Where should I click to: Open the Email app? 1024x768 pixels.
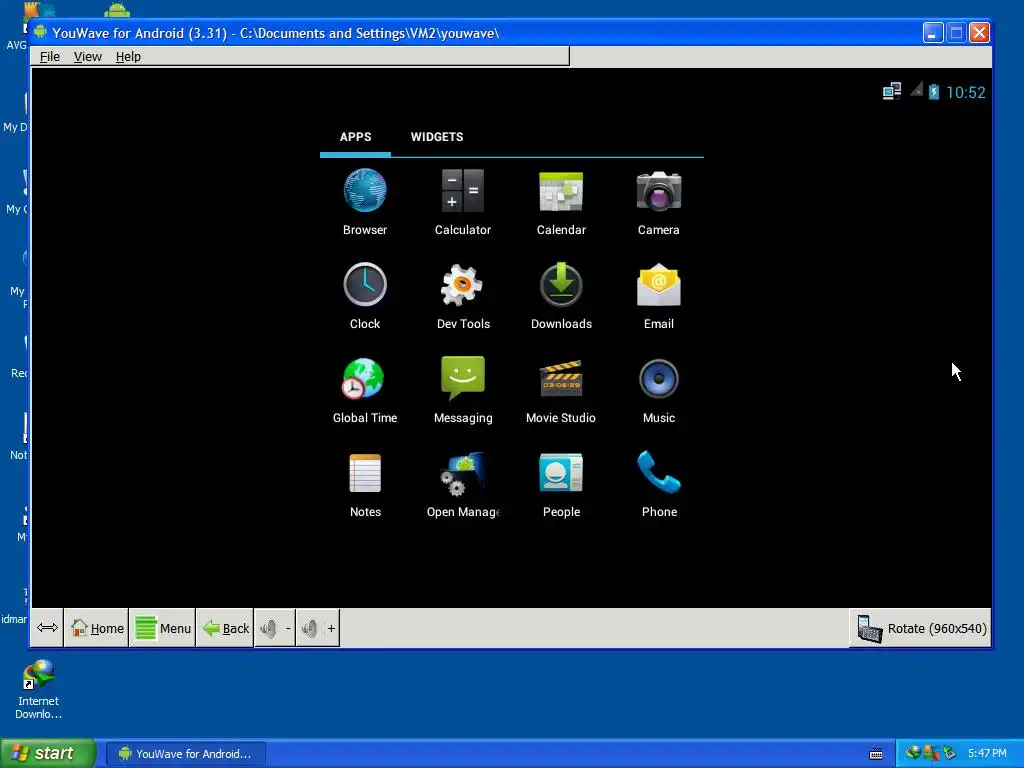(x=658, y=296)
